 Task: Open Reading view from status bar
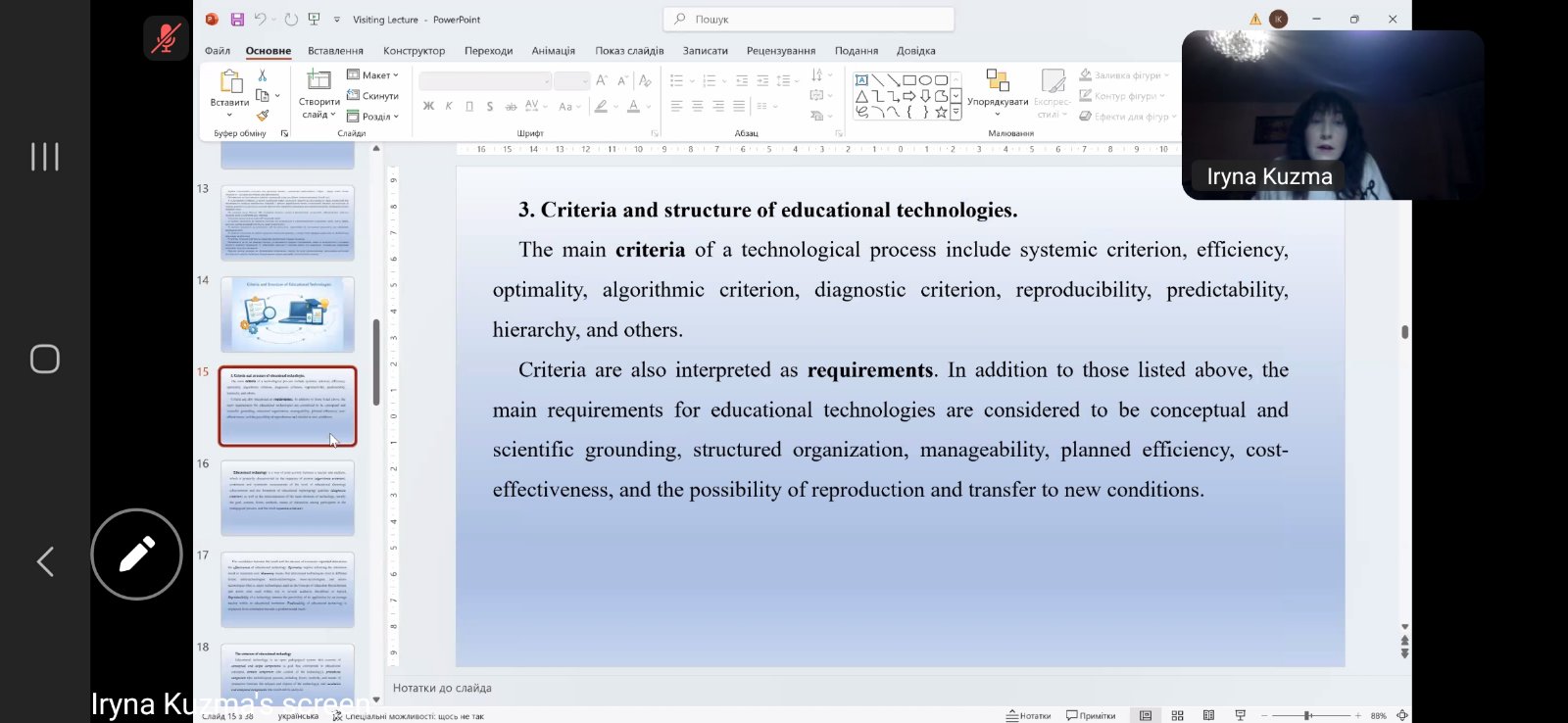tap(1208, 715)
